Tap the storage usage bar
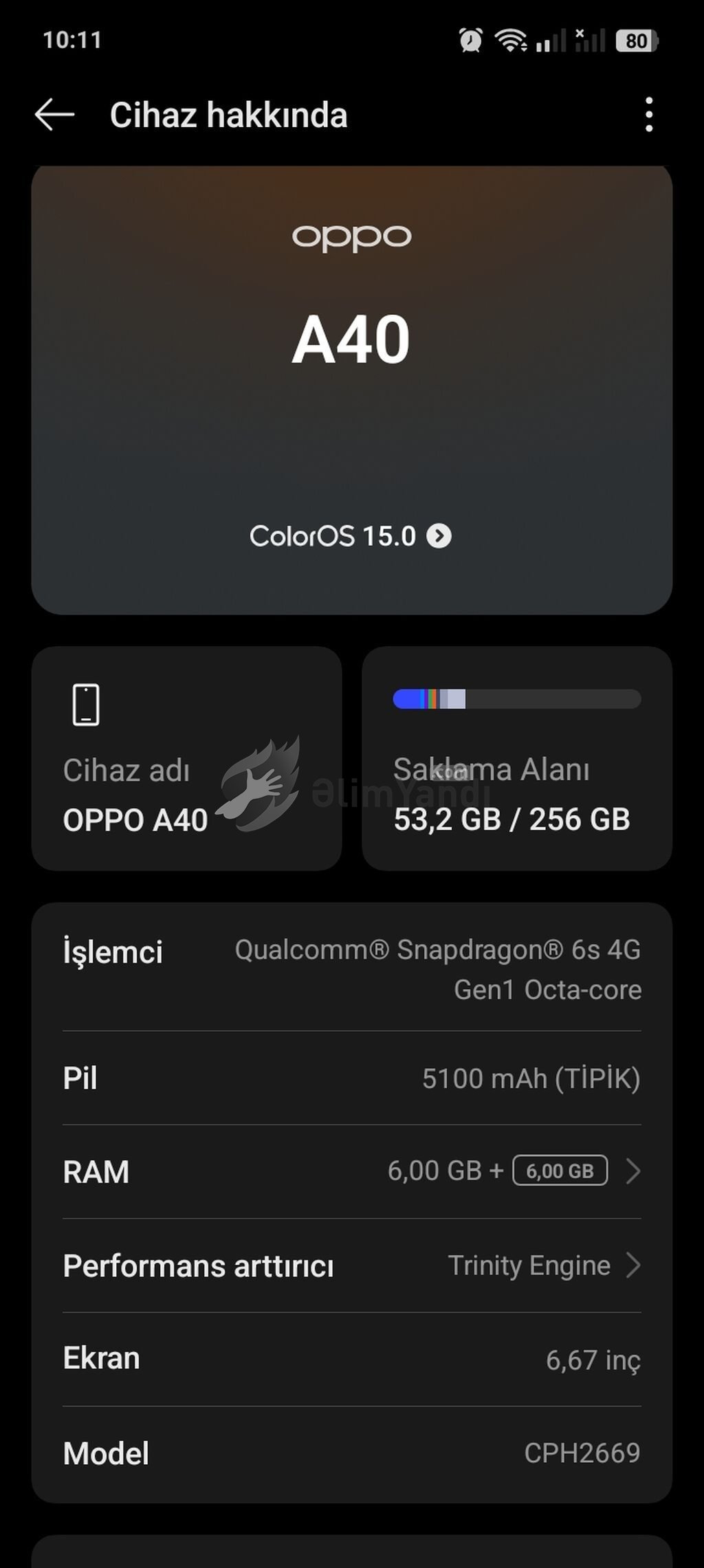The width and height of the screenshot is (704, 1568). tap(516, 699)
